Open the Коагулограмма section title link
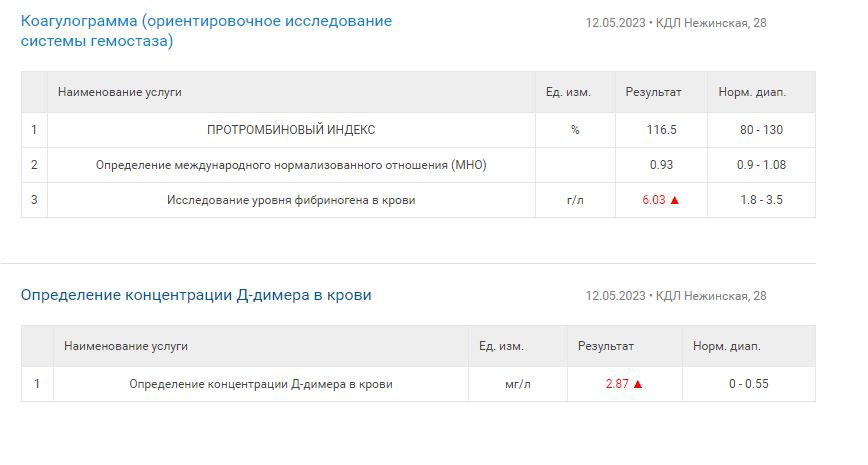This screenshot has width=868, height=465. (206, 30)
